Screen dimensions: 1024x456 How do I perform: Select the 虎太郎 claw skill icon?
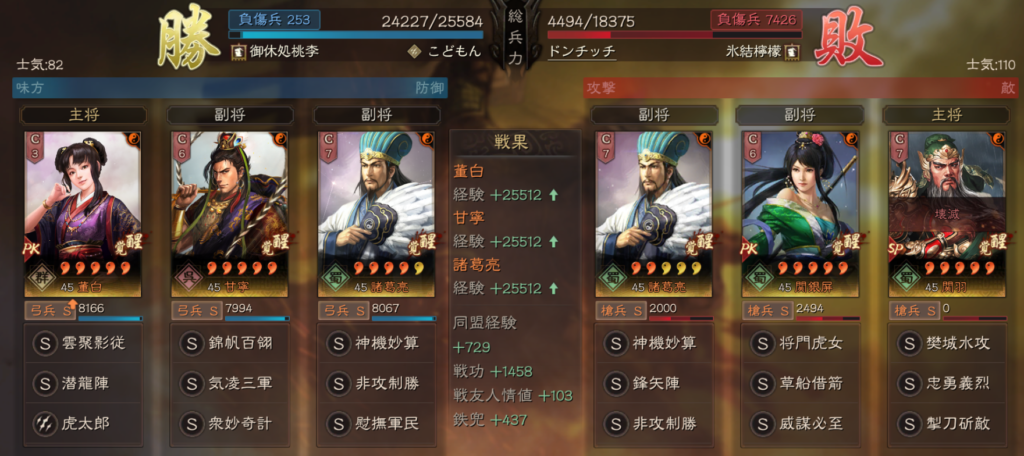[x=45, y=424]
